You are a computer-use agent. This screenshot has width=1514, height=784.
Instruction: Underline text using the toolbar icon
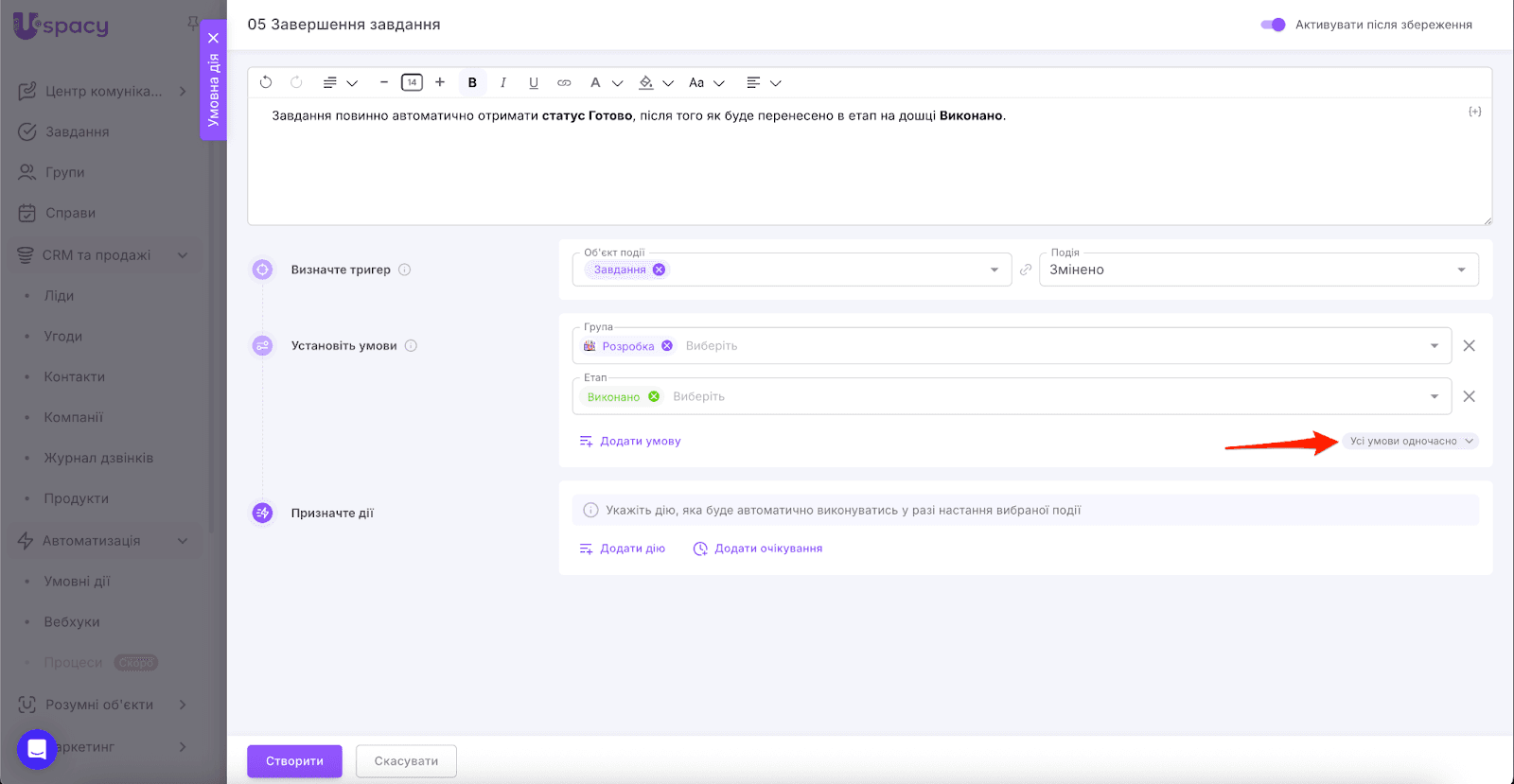tap(534, 83)
